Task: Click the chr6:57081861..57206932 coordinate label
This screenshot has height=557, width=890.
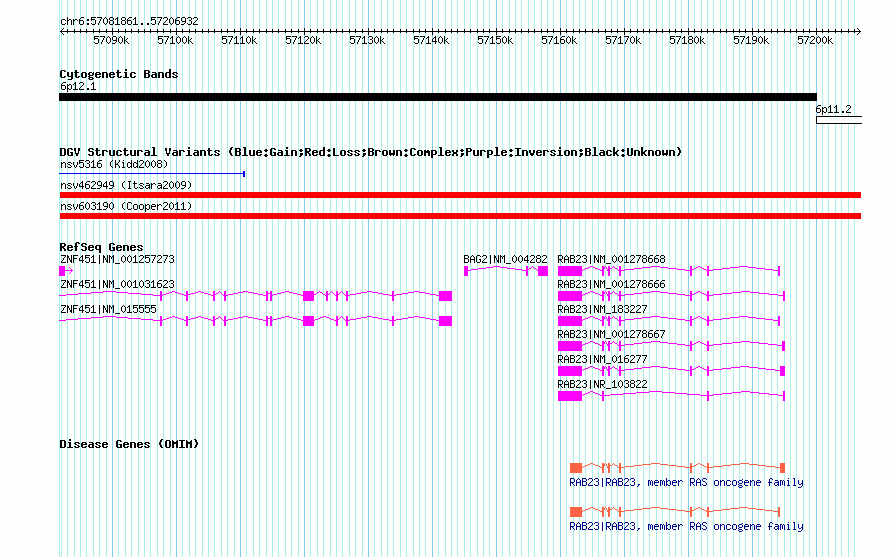Action: (129, 21)
